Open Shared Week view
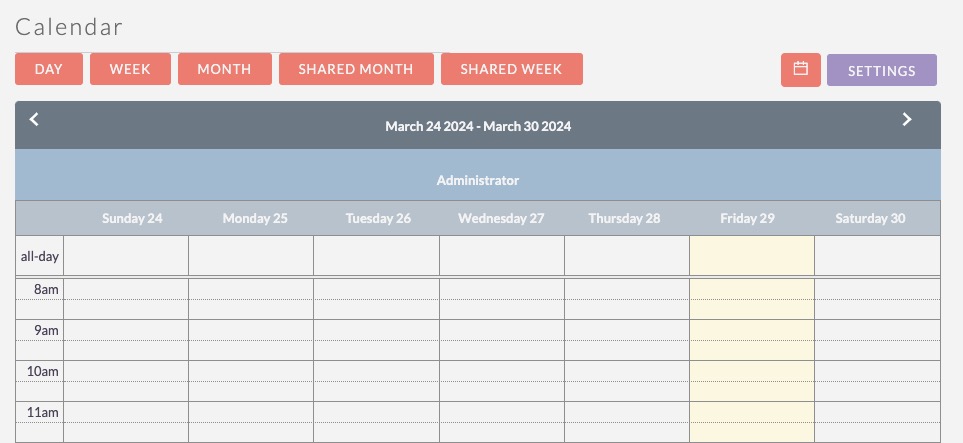963x443 pixels. 511,69
